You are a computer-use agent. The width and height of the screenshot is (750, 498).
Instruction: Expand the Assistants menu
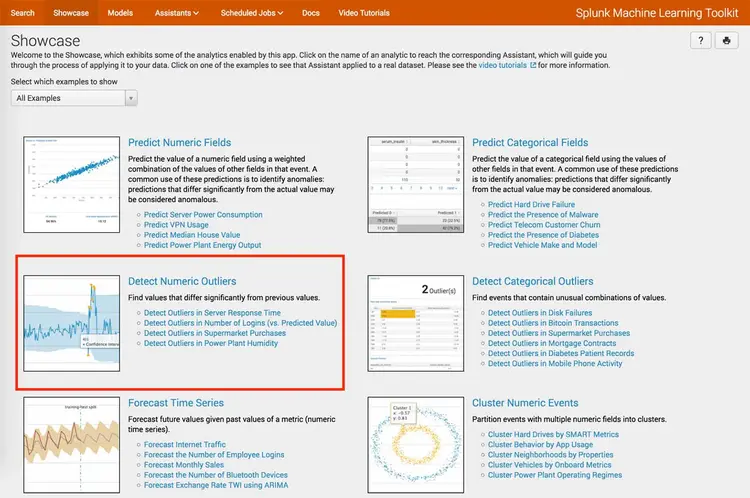point(176,13)
